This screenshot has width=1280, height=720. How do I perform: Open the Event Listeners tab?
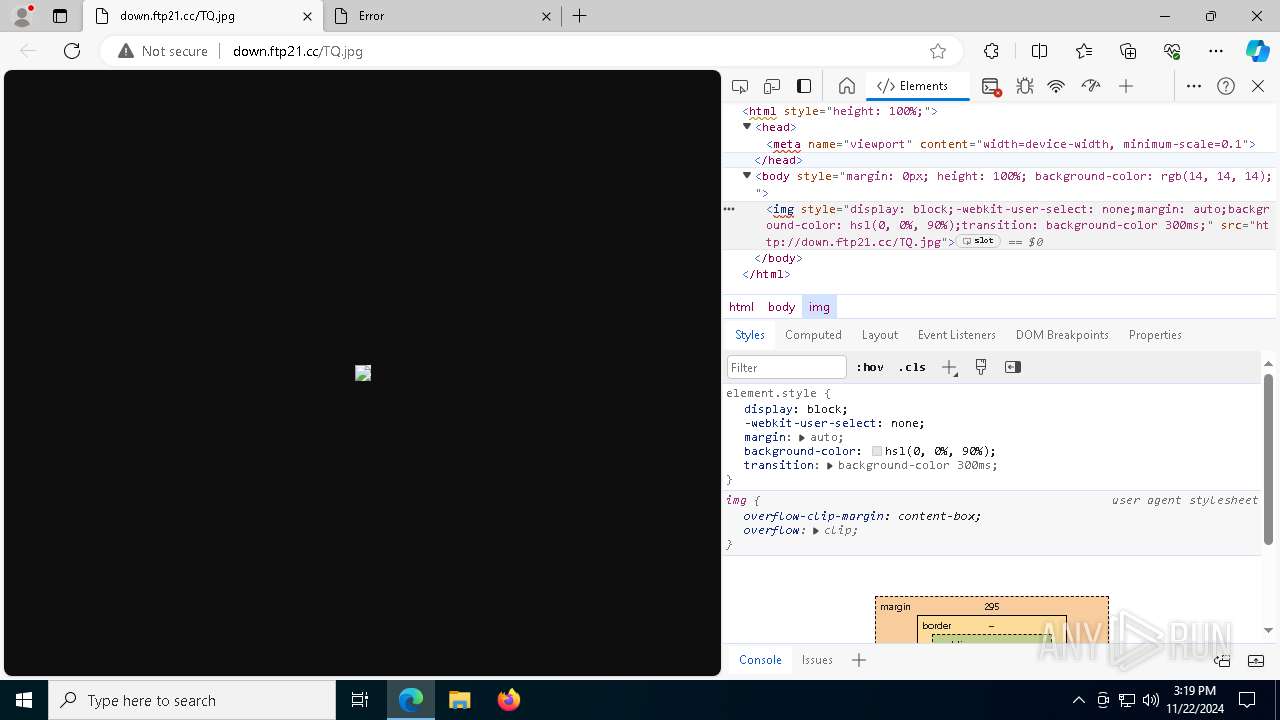click(x=957, y=335)
